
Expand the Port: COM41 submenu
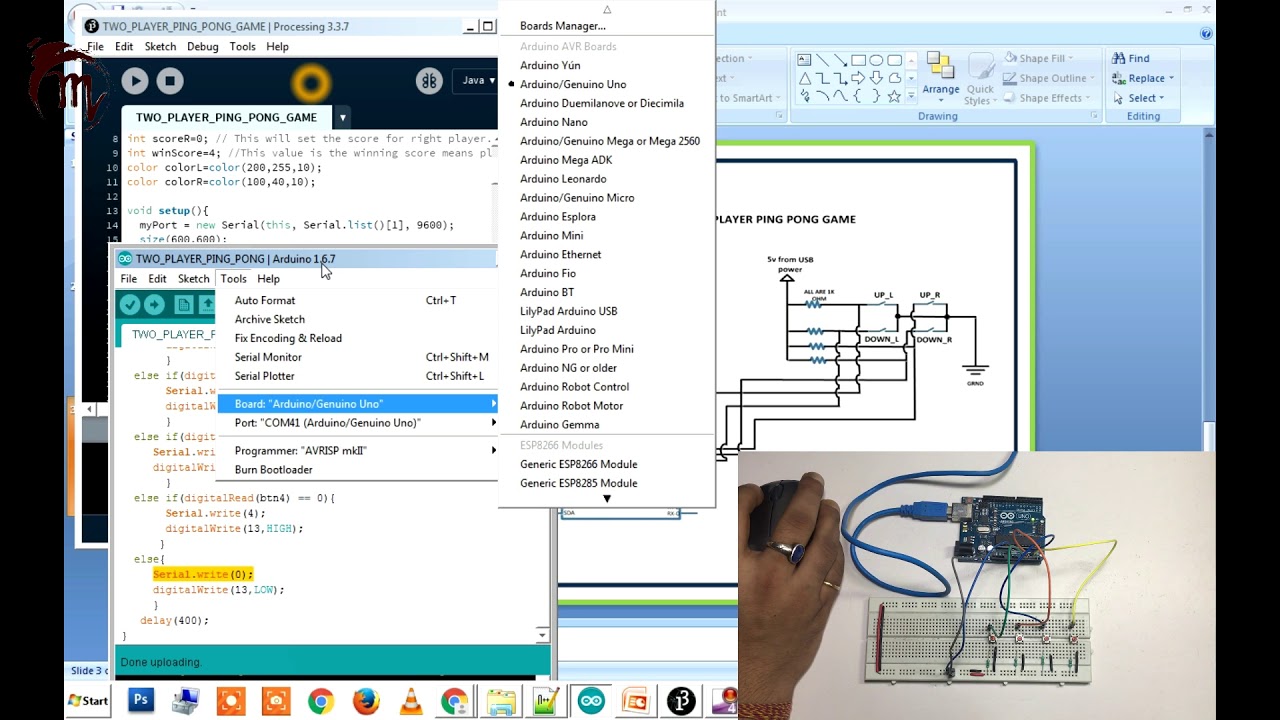[357, 423]
